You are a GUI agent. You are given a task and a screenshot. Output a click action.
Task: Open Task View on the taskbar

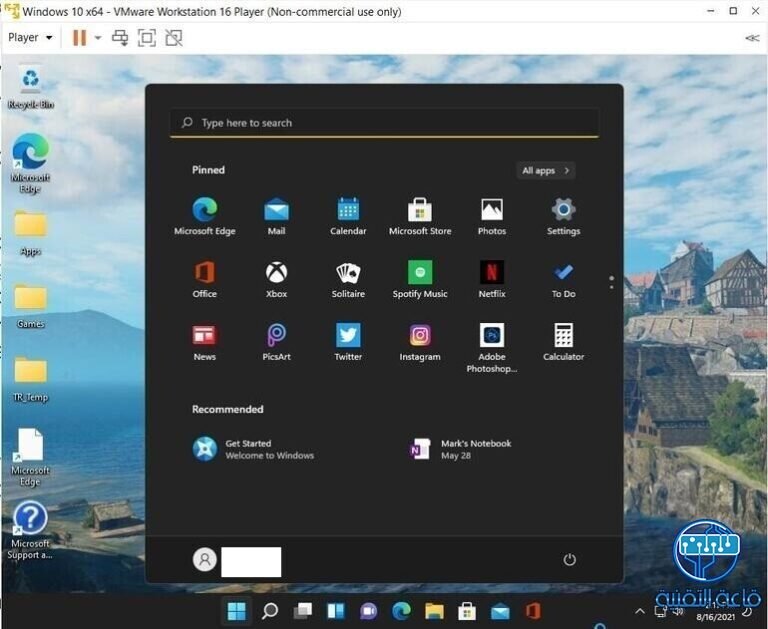click(303, 611)
